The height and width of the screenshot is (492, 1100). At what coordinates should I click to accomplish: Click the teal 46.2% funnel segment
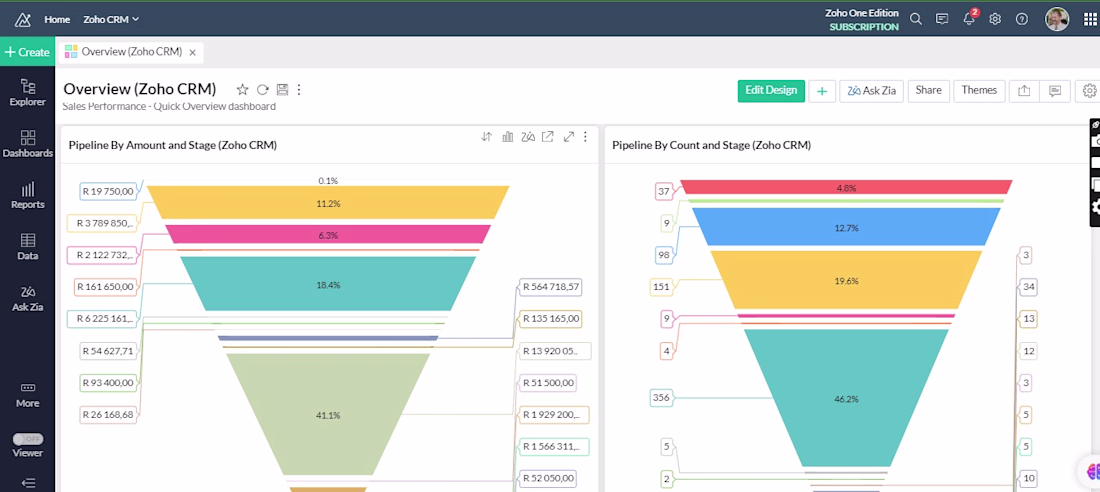[845, 398]
